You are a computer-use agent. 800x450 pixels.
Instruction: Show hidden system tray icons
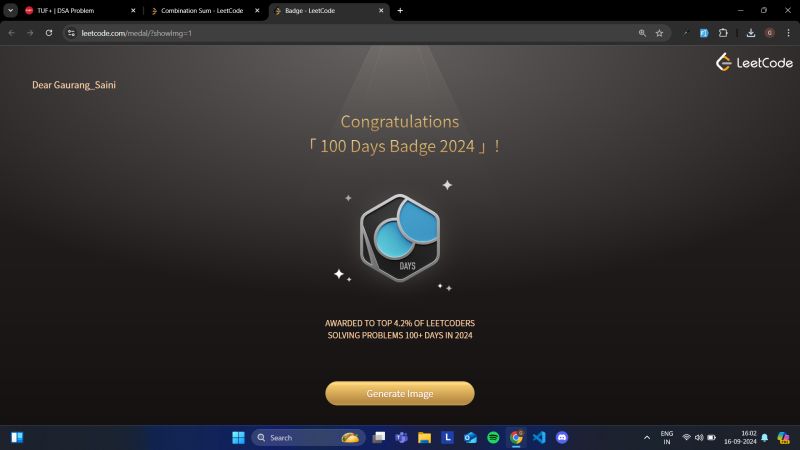(647, 437)
